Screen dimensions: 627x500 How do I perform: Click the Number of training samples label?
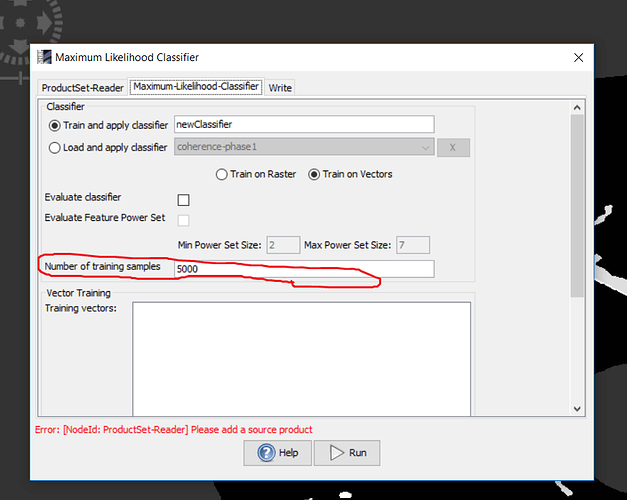[102, 266]
